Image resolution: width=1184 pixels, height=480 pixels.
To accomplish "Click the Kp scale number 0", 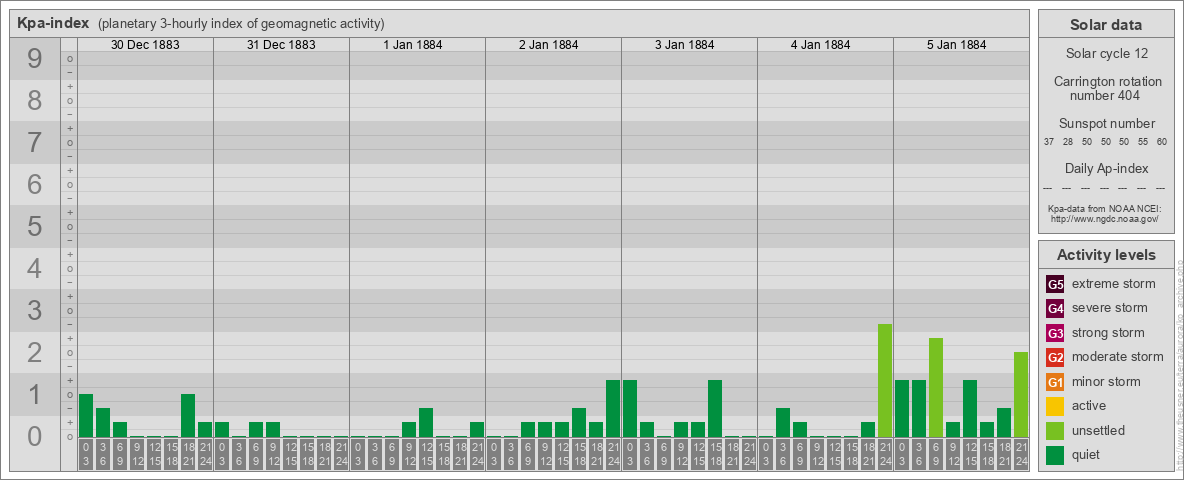I will [x=35, y=435].
